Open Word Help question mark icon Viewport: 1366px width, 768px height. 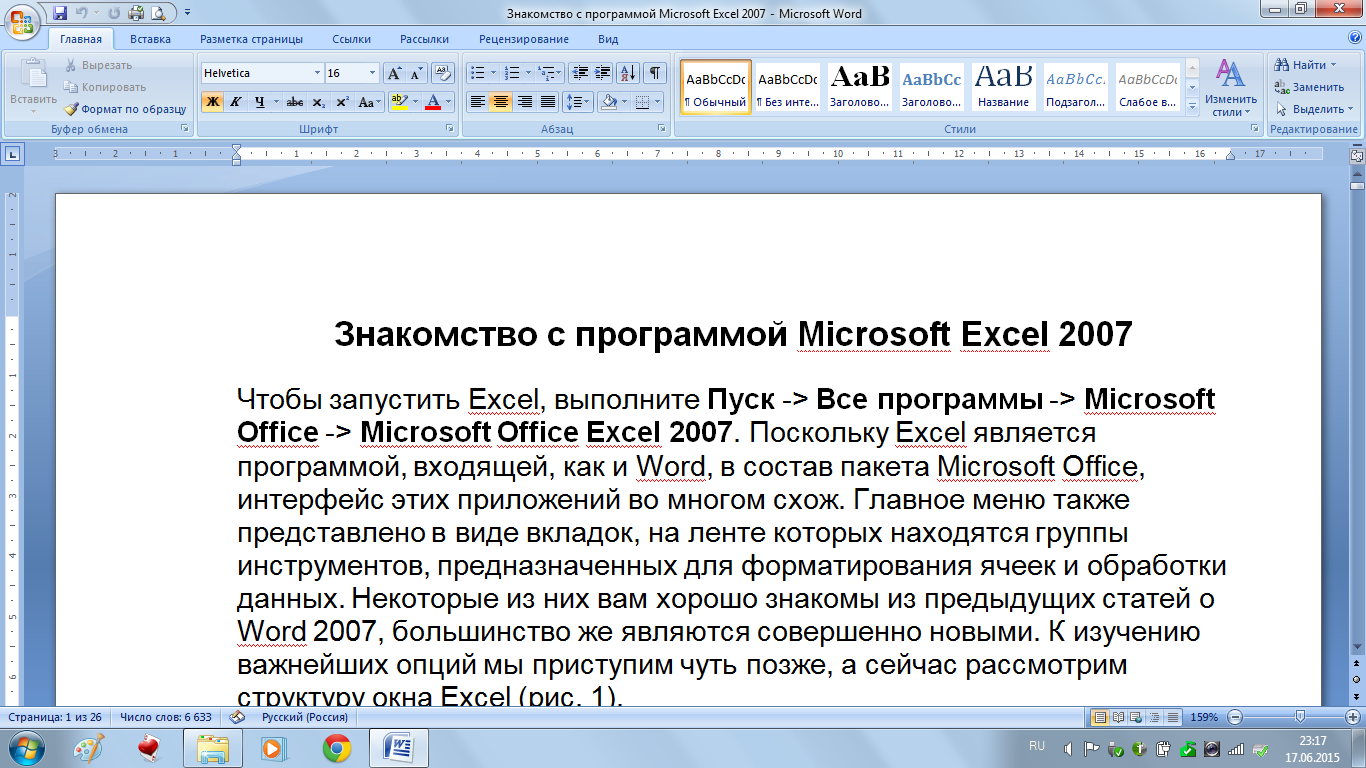click(1353, 39)
